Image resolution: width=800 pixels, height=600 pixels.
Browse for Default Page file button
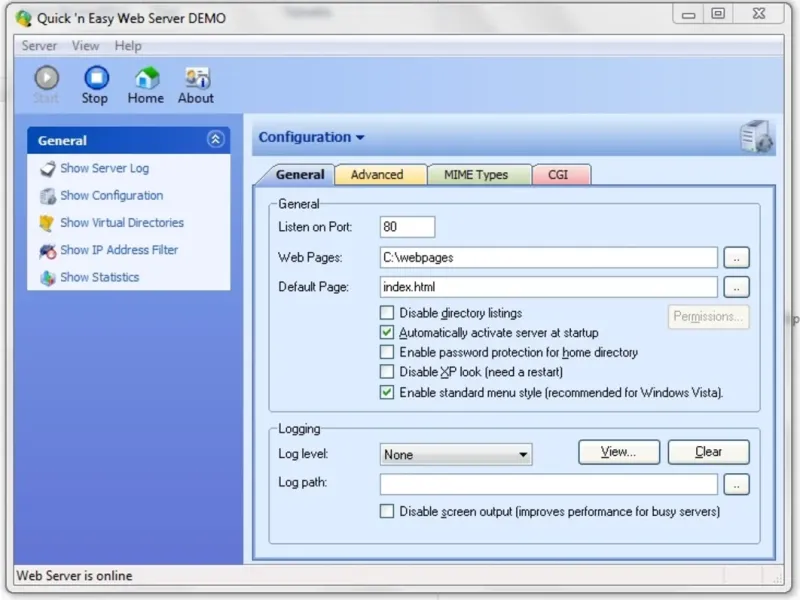point(736,287)
